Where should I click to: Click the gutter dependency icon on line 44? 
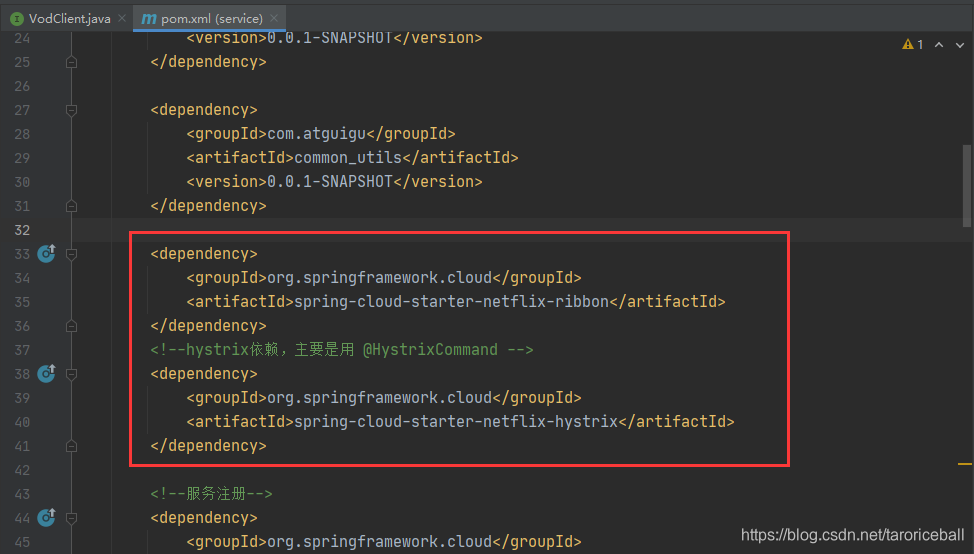(x=47, y=517)
